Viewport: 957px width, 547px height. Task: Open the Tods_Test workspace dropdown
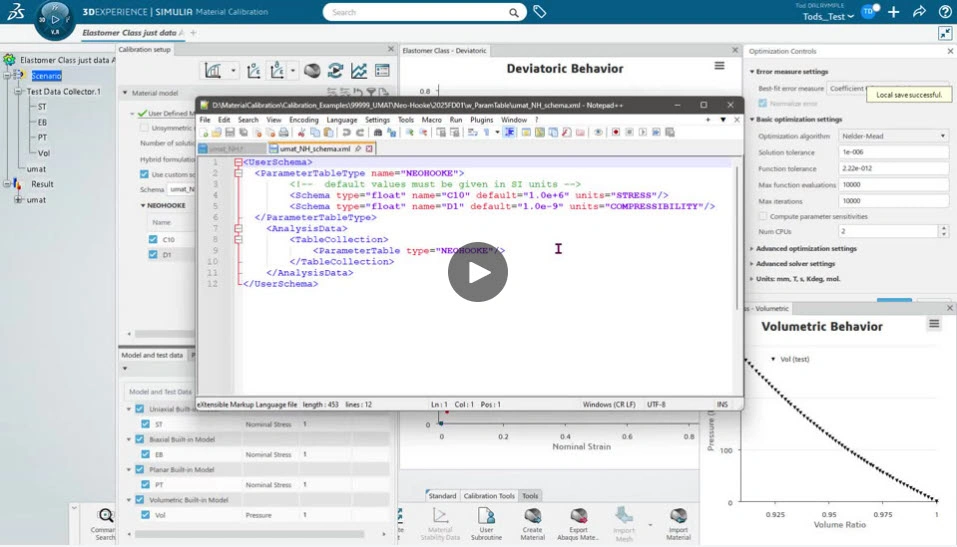[828, 16]
